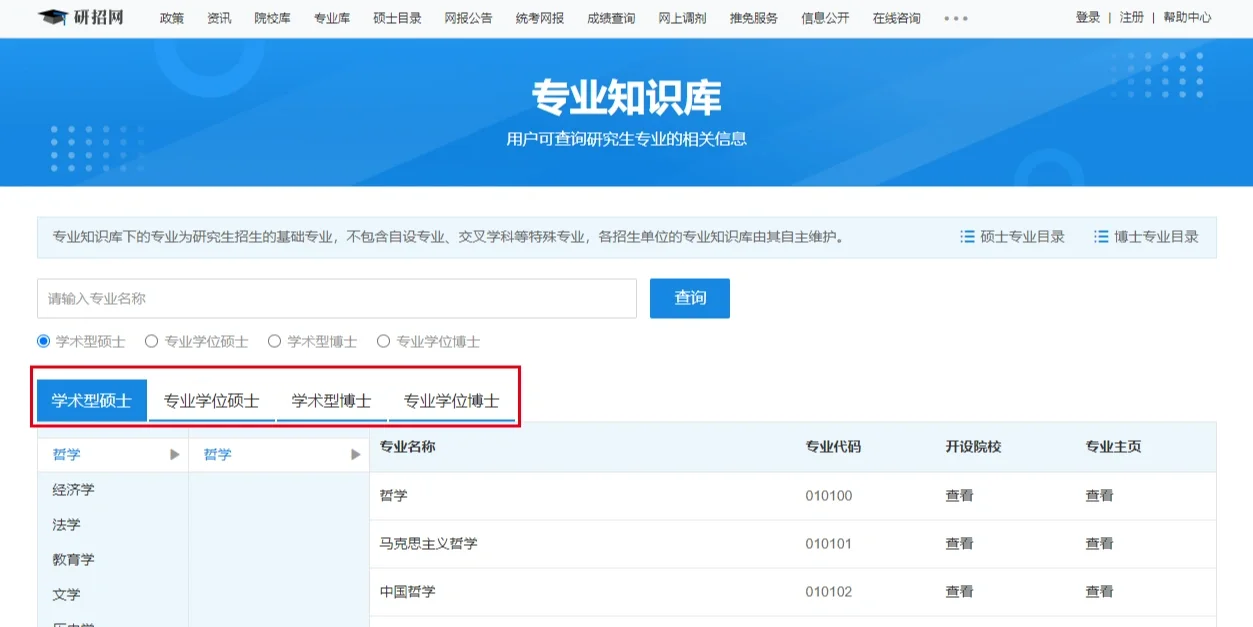The image size is (1253, 627).
Task: Open 帮助中心 in the top bar
Action: 1188,17
